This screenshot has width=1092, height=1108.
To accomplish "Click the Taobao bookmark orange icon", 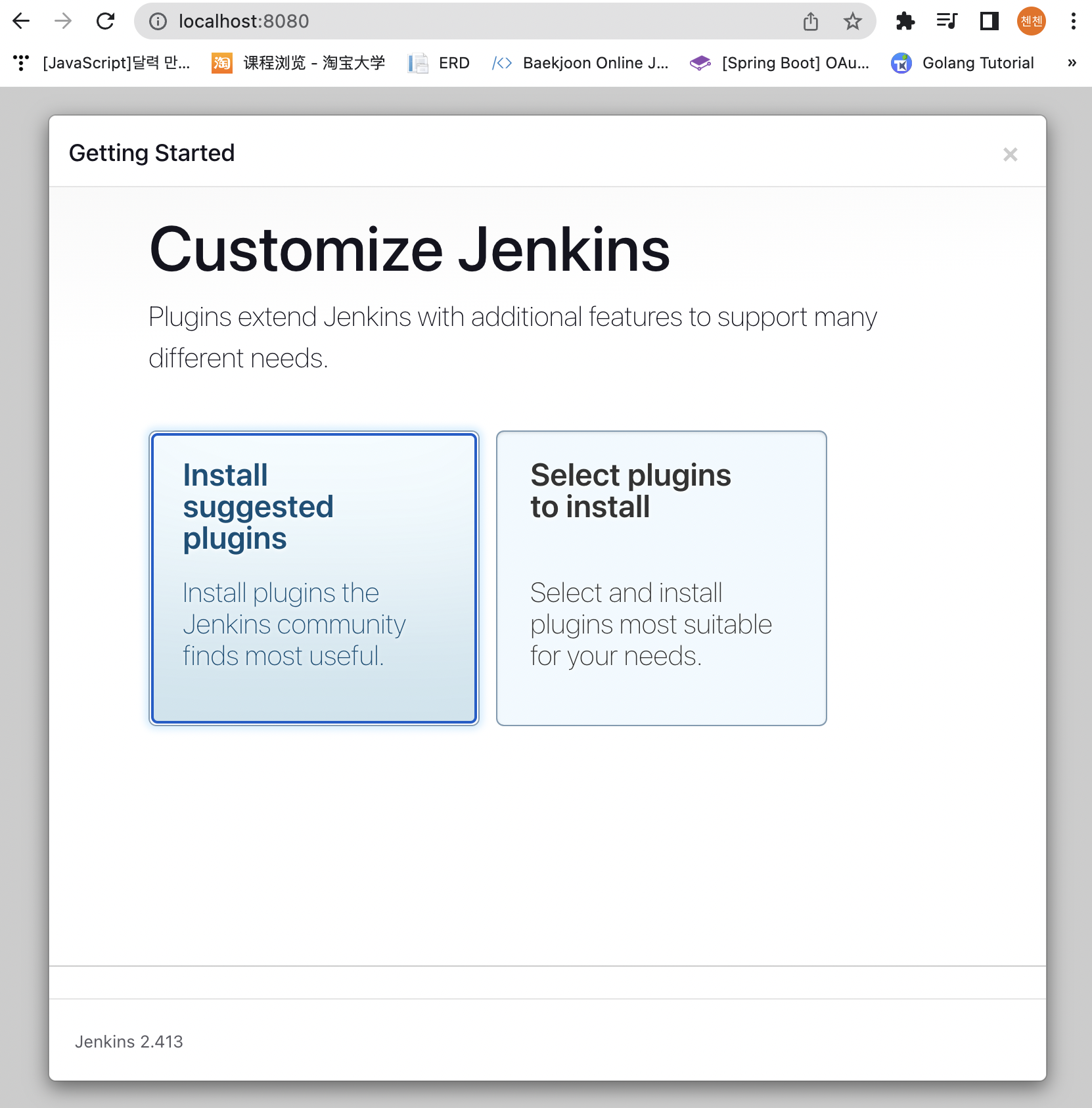I will (x=222, y=62).
